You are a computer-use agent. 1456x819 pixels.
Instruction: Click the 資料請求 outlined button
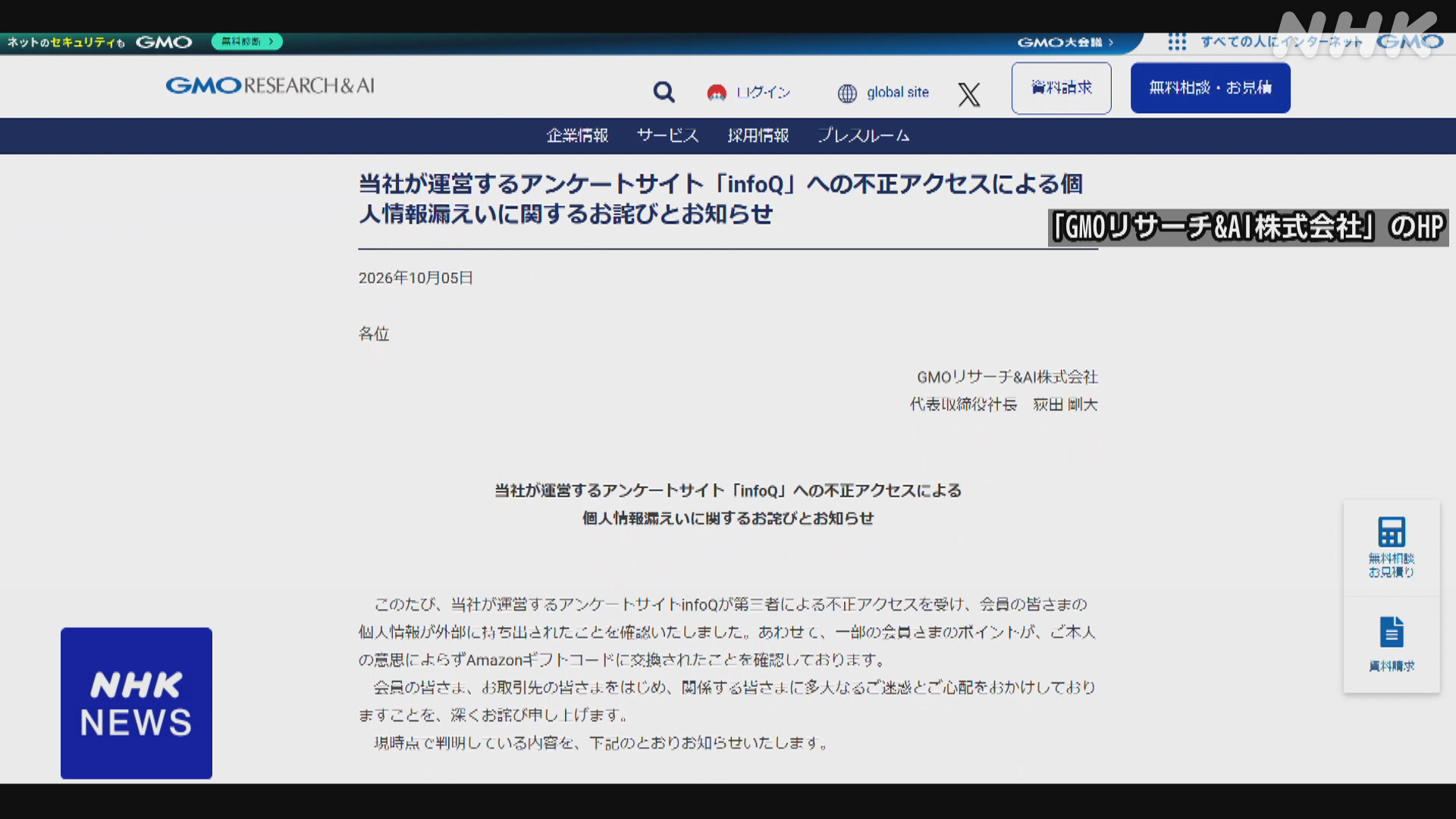[x=1062, y=88]
